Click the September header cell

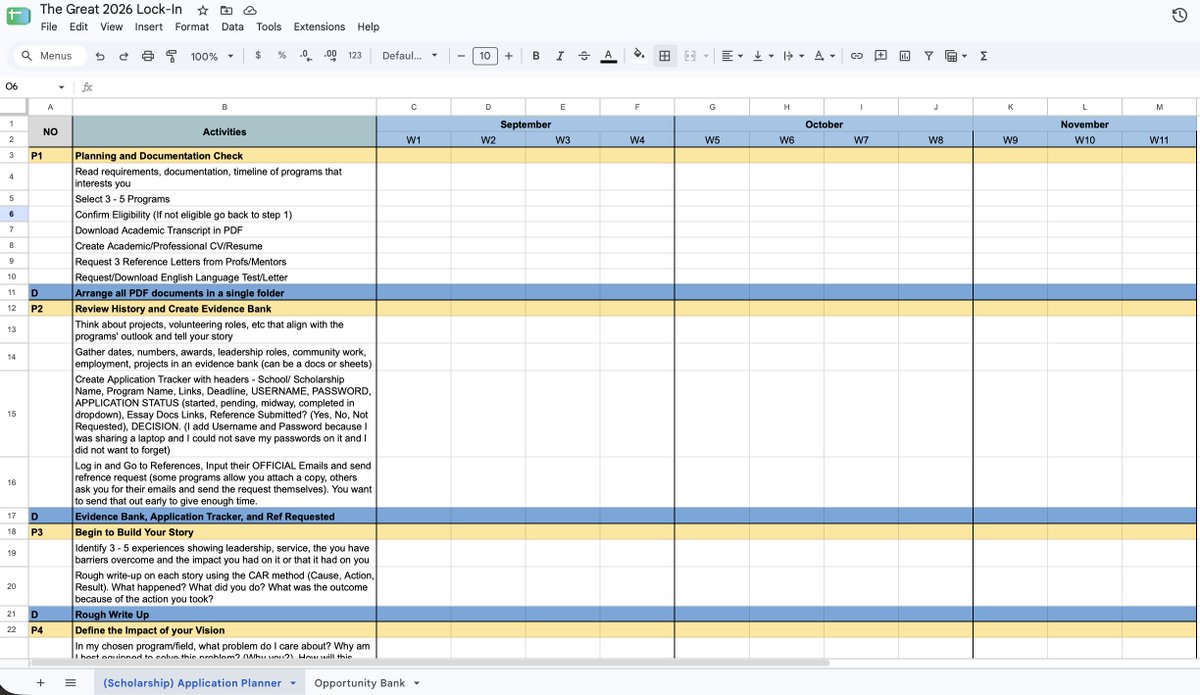tap(525, 124)
